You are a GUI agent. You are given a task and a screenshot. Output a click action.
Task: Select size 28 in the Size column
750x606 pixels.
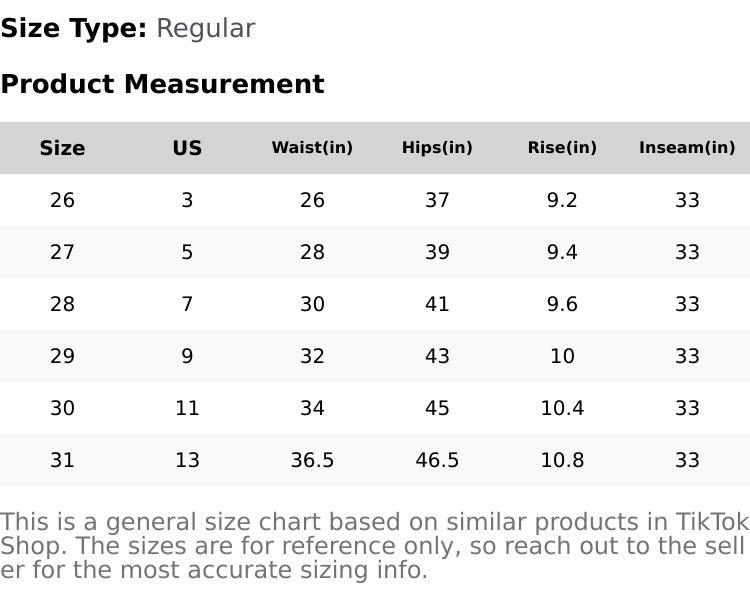point(62,304)
